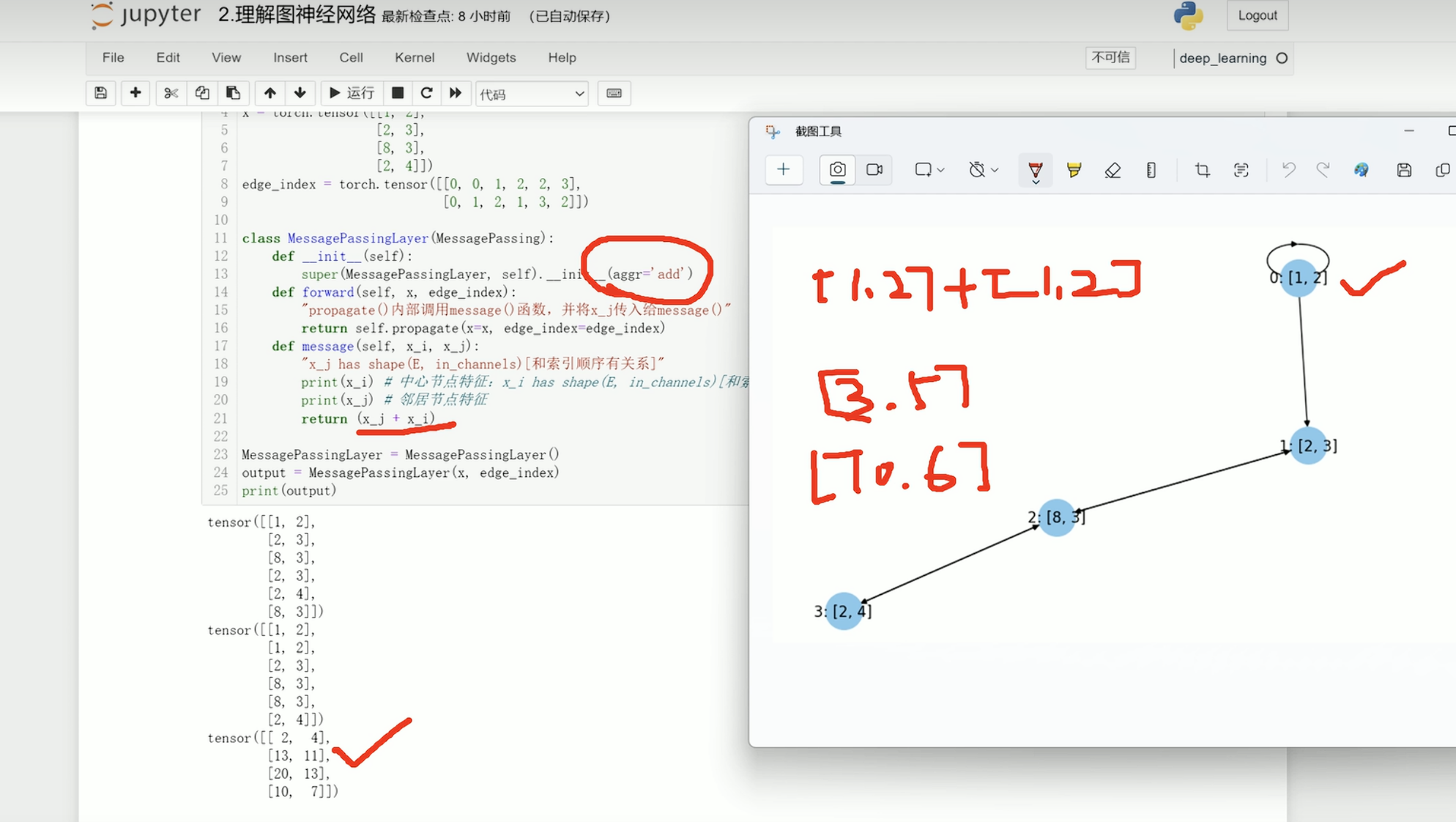Choose the eraser tool in Snipping Tool

pyautogui.click(x=1113, y=170)
